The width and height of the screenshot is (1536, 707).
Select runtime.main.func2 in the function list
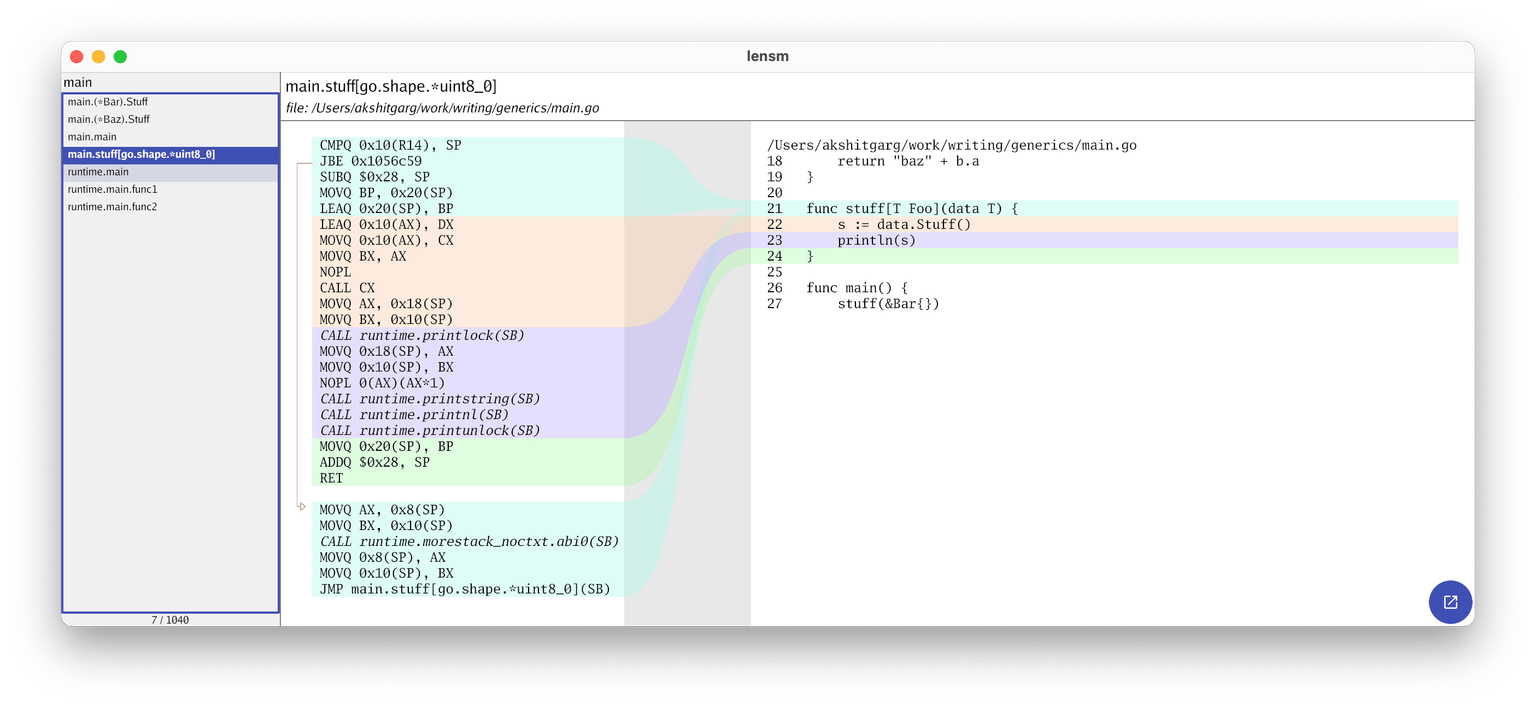click(x=112, y=207)
